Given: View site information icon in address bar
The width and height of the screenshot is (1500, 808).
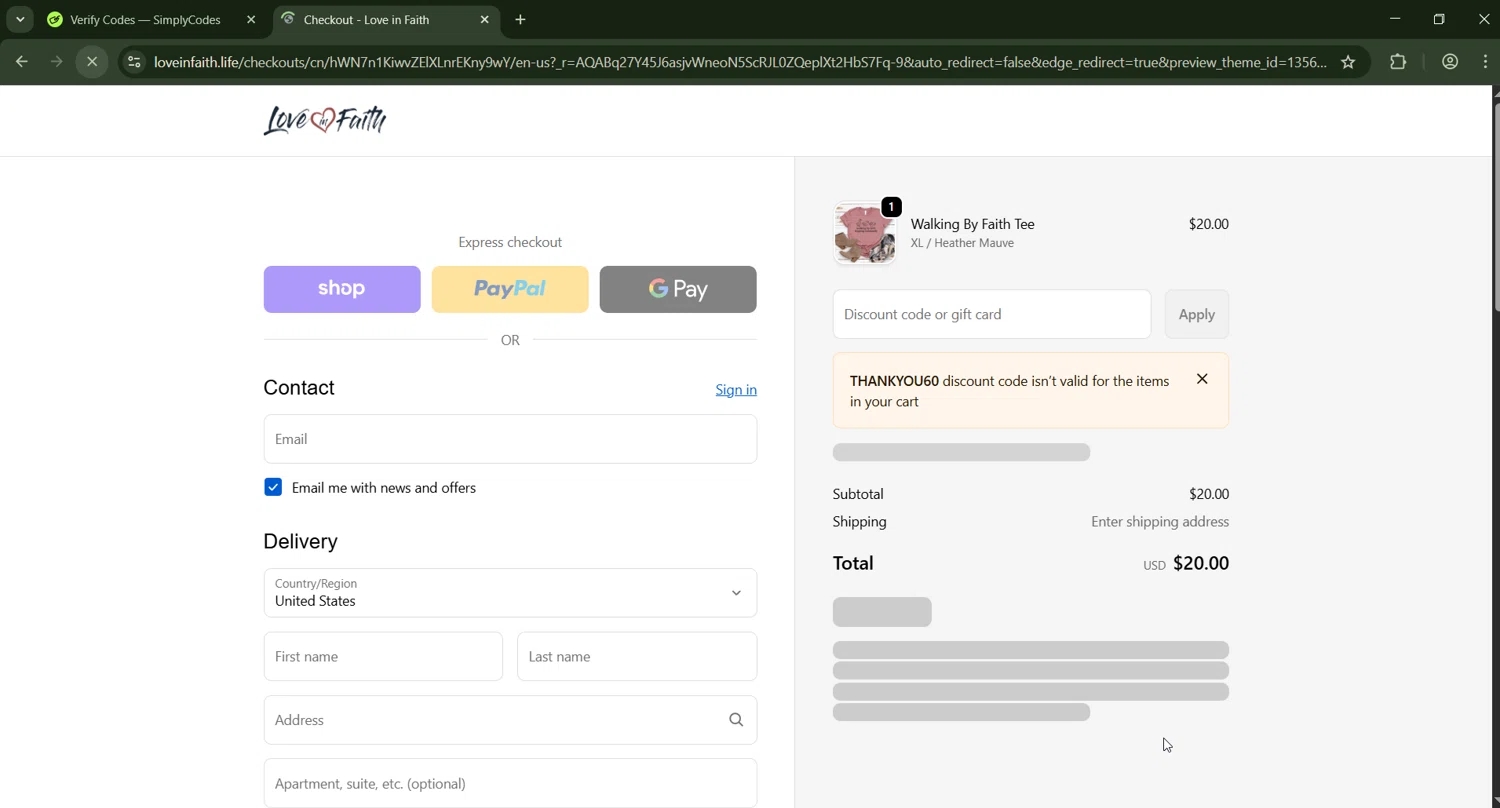Looking at the screenshot, I should pos(134,62).
